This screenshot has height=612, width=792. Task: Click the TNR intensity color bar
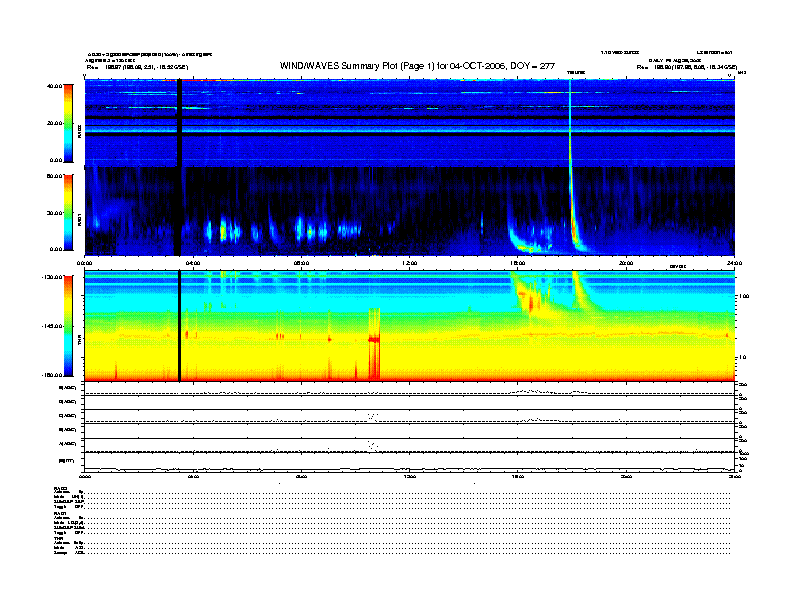click(x=68, y=326)
